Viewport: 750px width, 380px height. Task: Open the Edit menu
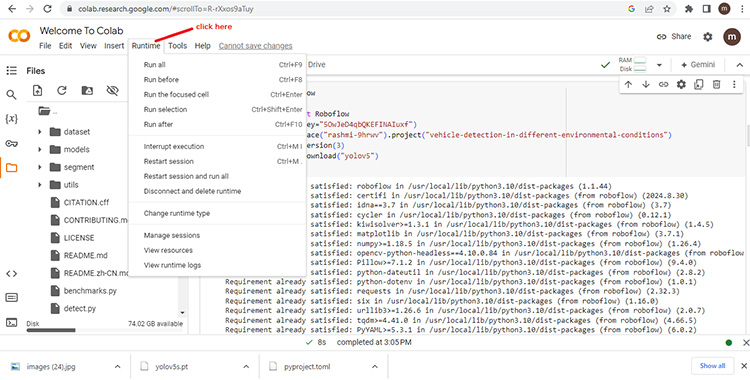(66, 46)
